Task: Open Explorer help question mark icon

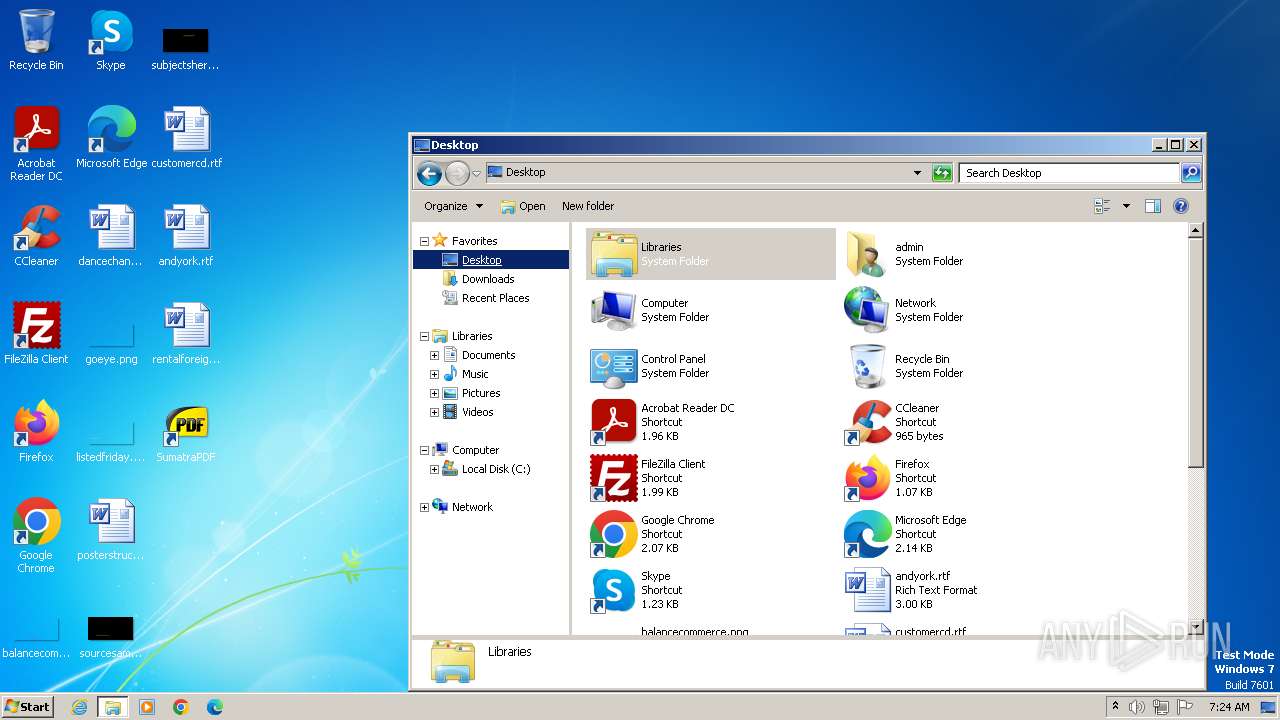Action: [x=1180, y=206]
